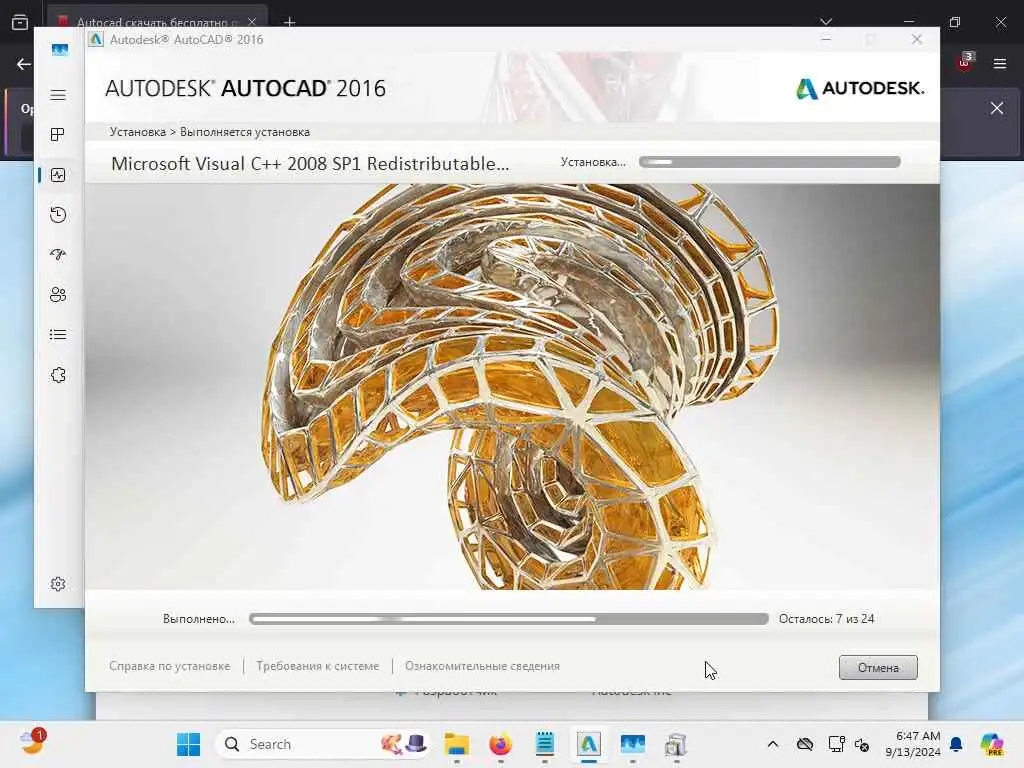Open Windows Start menu
1024x768 pixels.
[189, 744]
